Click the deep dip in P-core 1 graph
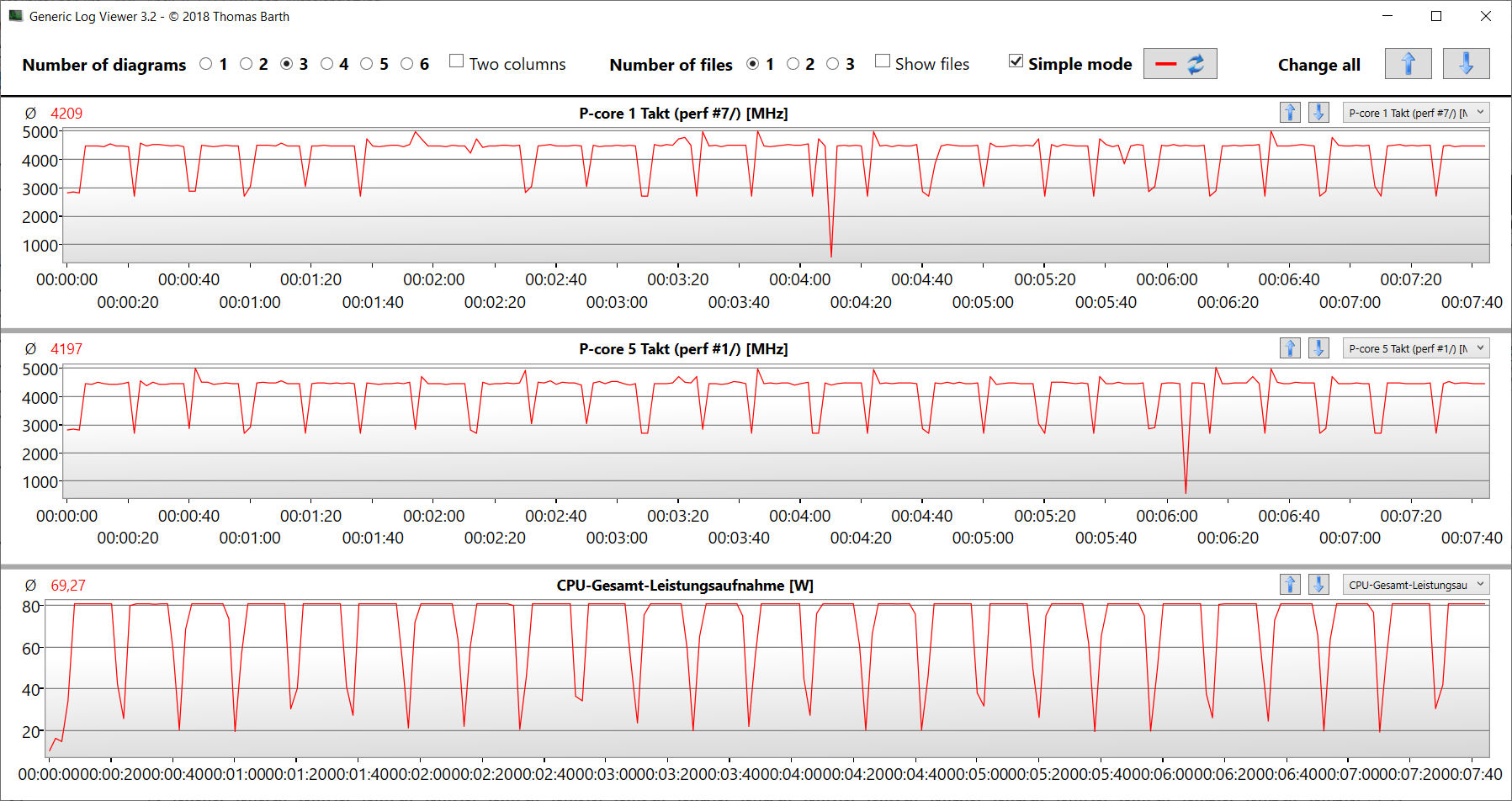1512x801 pixels. click(x=831, y=252)
